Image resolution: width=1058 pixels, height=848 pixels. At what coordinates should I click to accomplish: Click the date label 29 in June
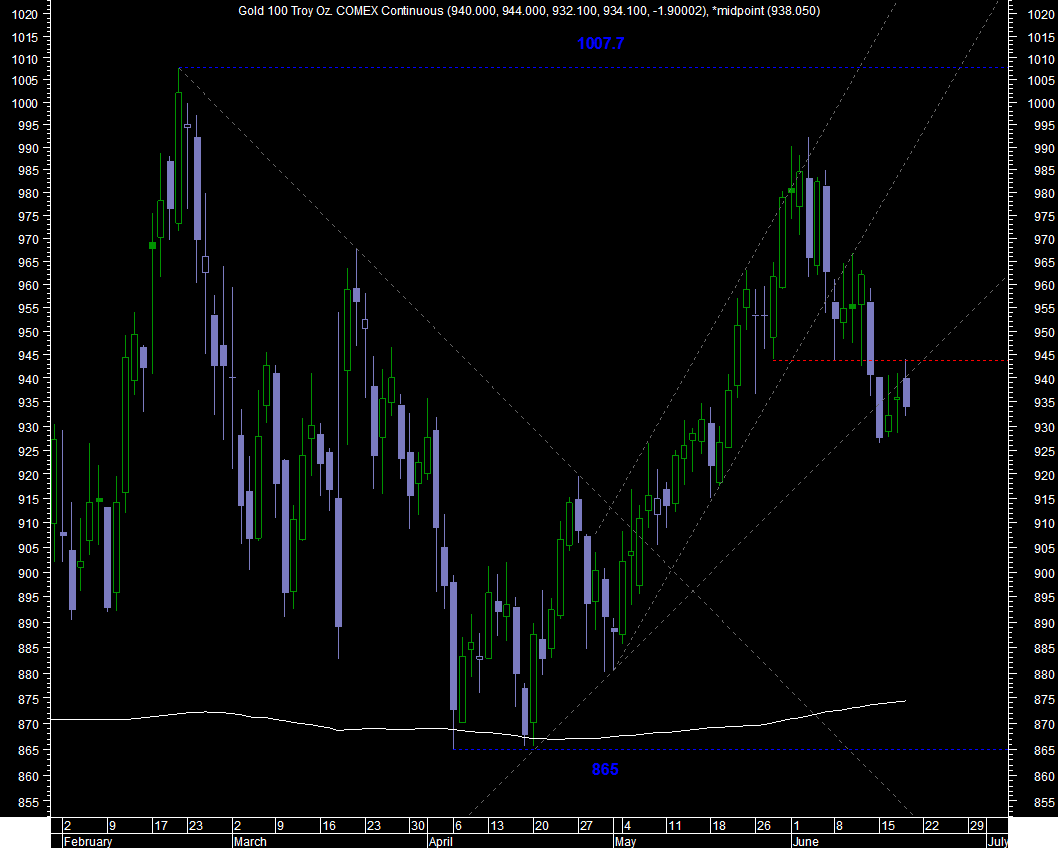point(976,826)
